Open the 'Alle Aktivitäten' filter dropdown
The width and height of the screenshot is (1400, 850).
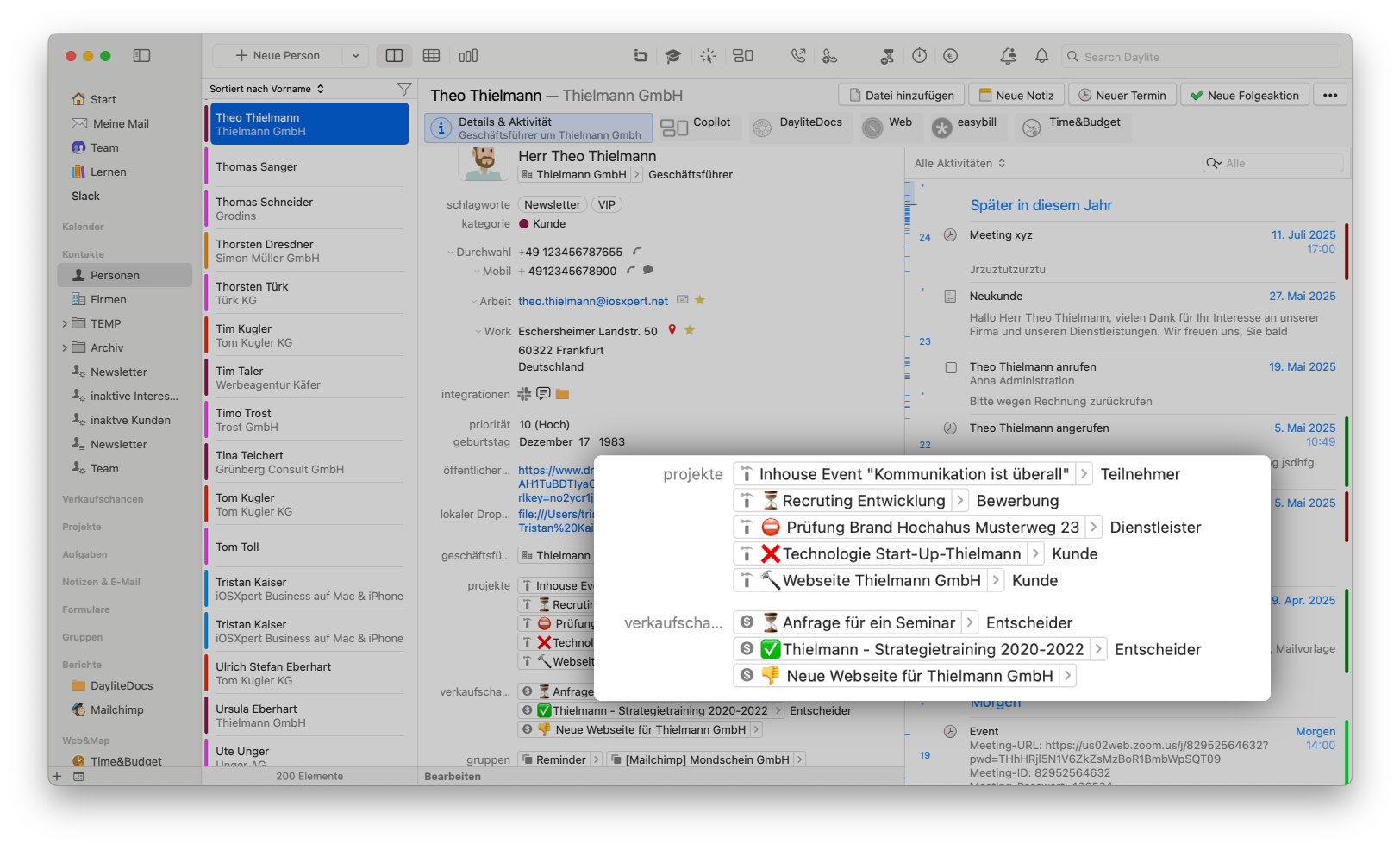pyautogui.click(x=959, y=163)
